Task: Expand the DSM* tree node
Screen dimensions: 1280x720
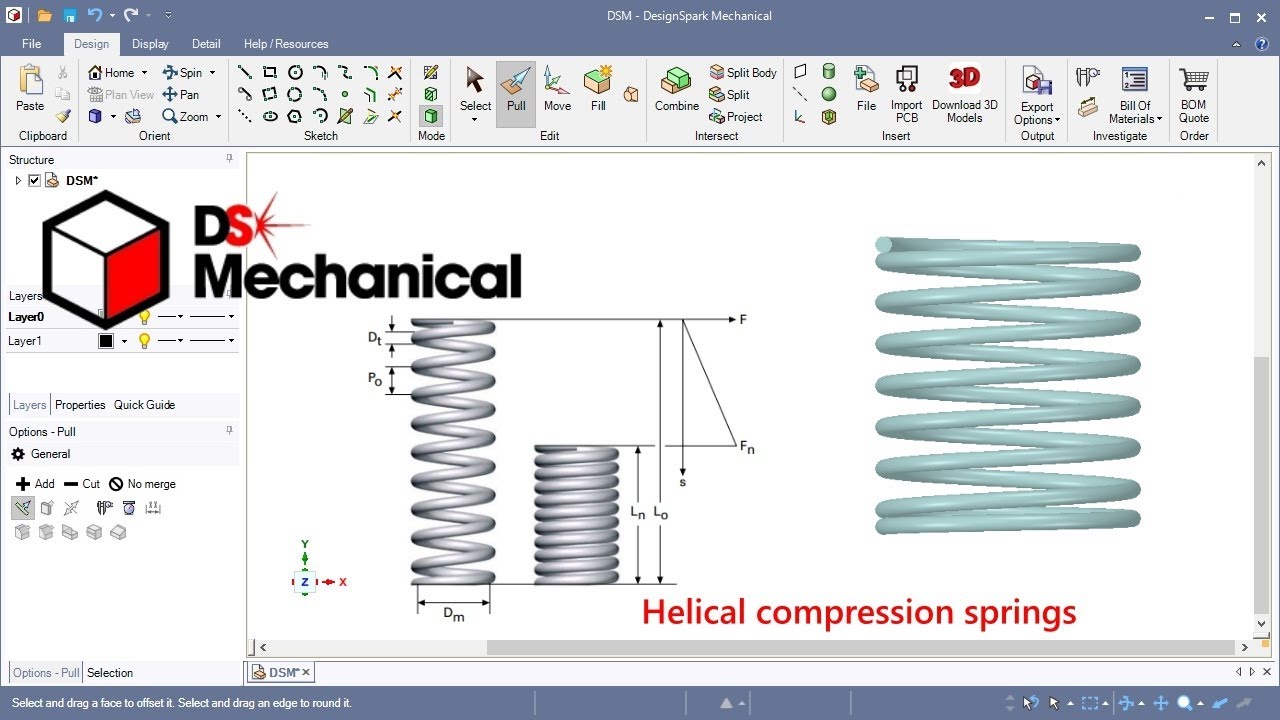Action: pos(17,181)
